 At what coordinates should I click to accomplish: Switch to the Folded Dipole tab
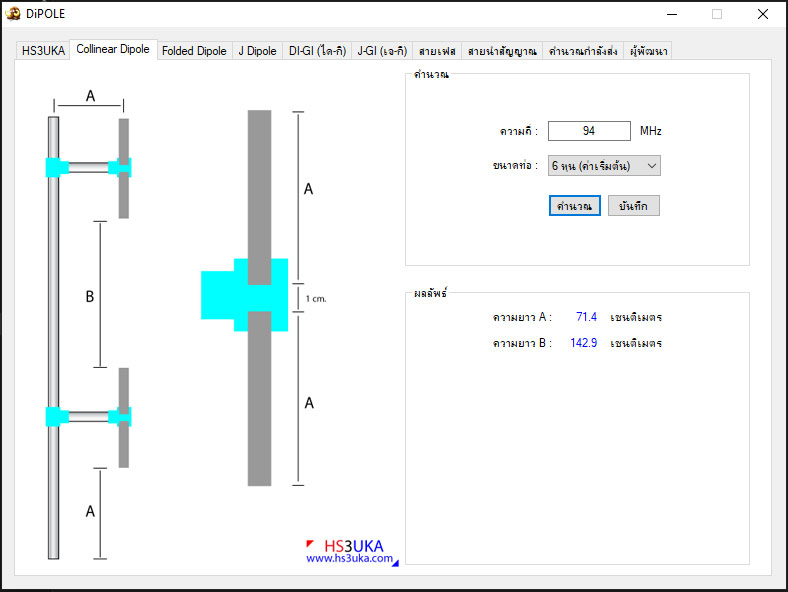pyautogui.click(x=194, y=51)
